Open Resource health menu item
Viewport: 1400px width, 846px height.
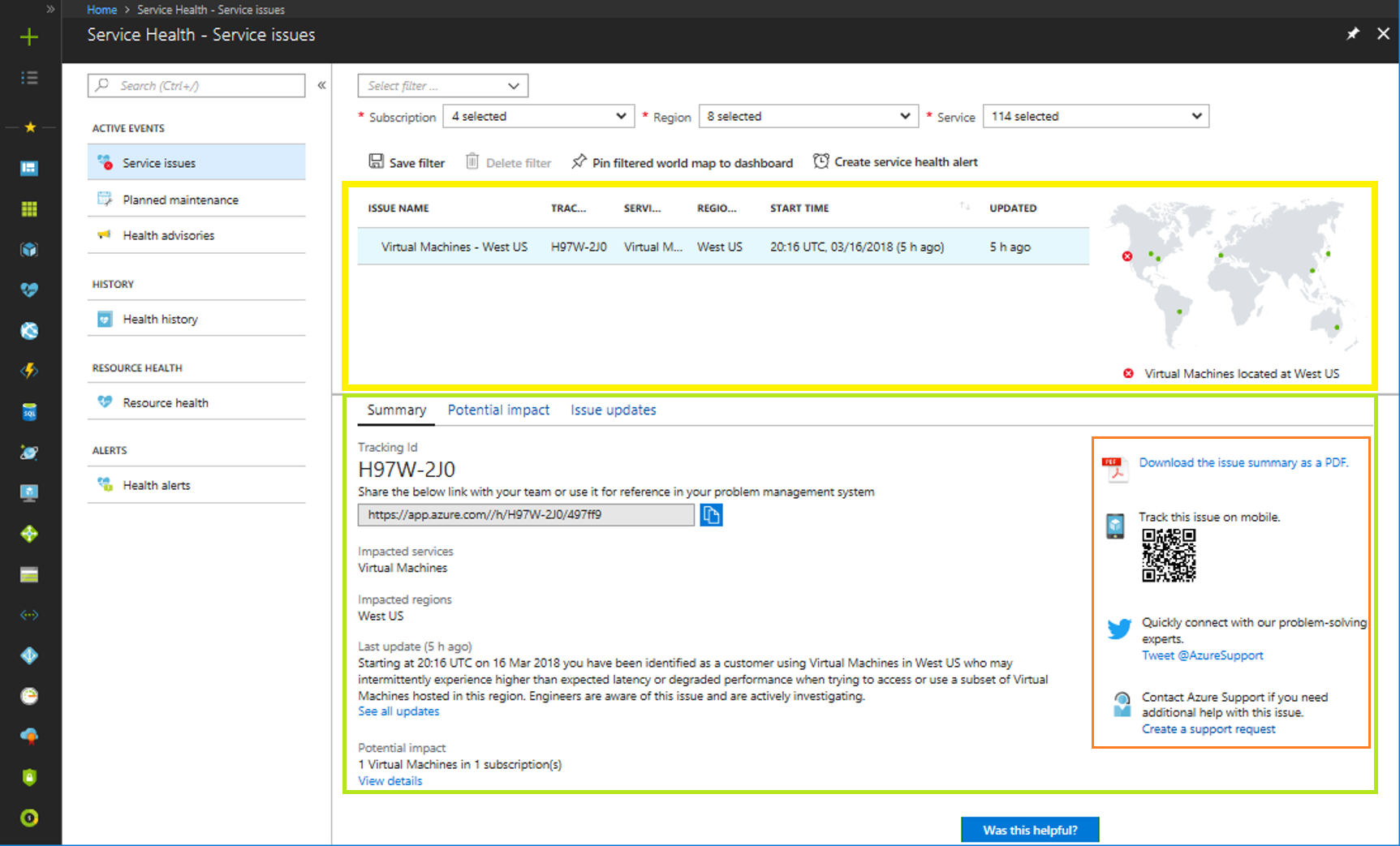pos(196,402)
